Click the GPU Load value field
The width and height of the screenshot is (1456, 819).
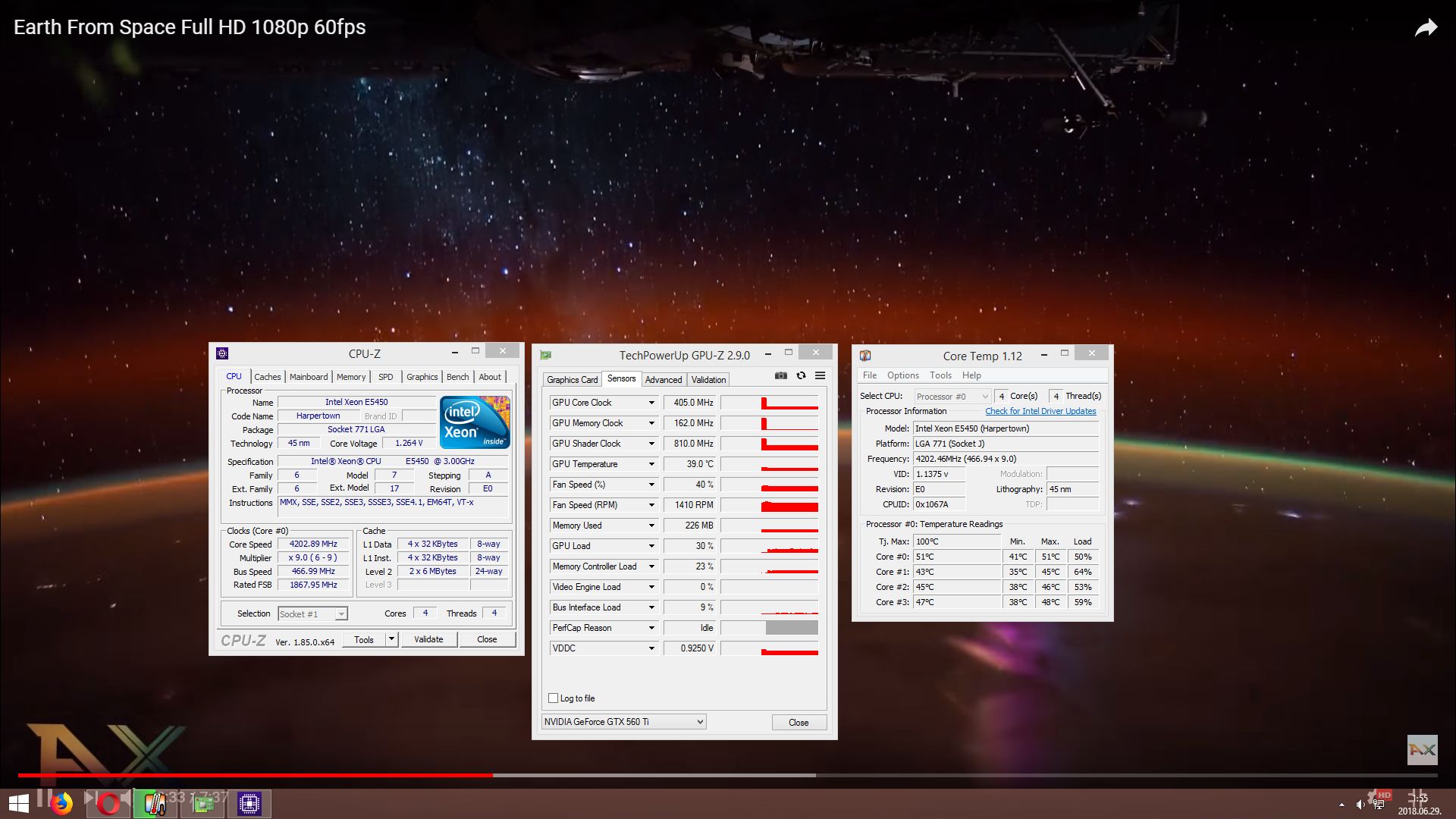690,546
